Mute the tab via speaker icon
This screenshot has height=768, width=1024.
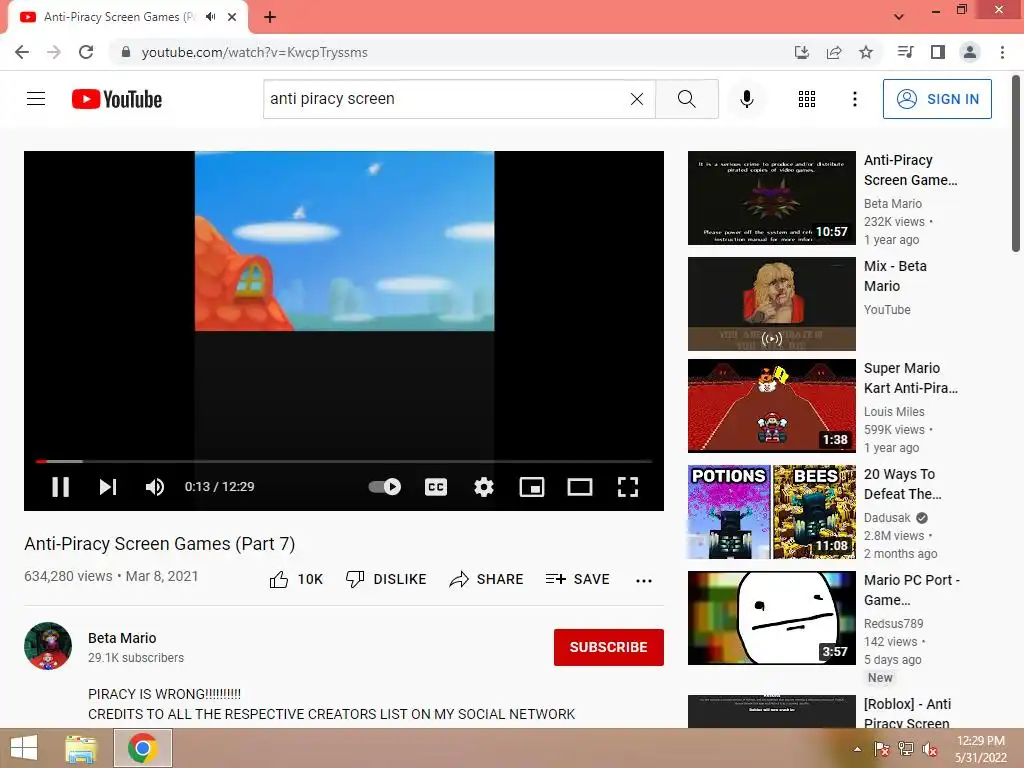(210, 17)
